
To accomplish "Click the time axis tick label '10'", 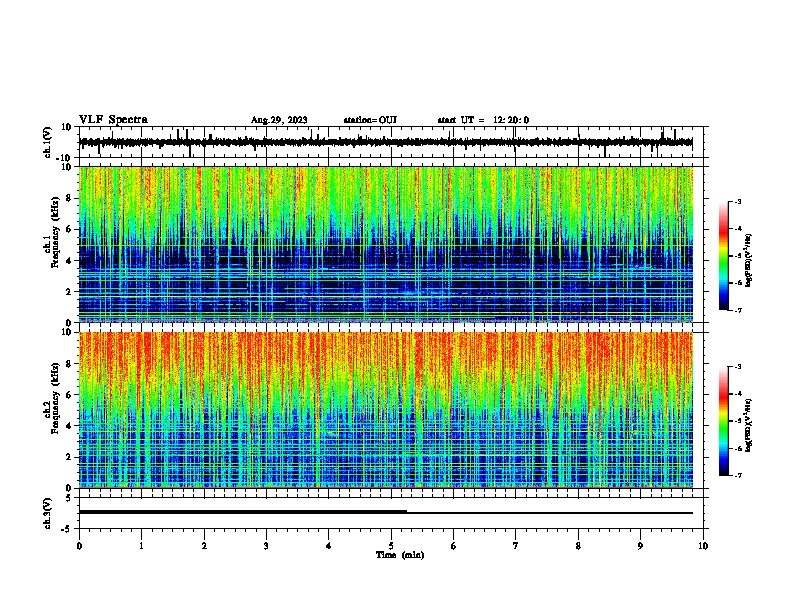I will click(x=703, y=546).
